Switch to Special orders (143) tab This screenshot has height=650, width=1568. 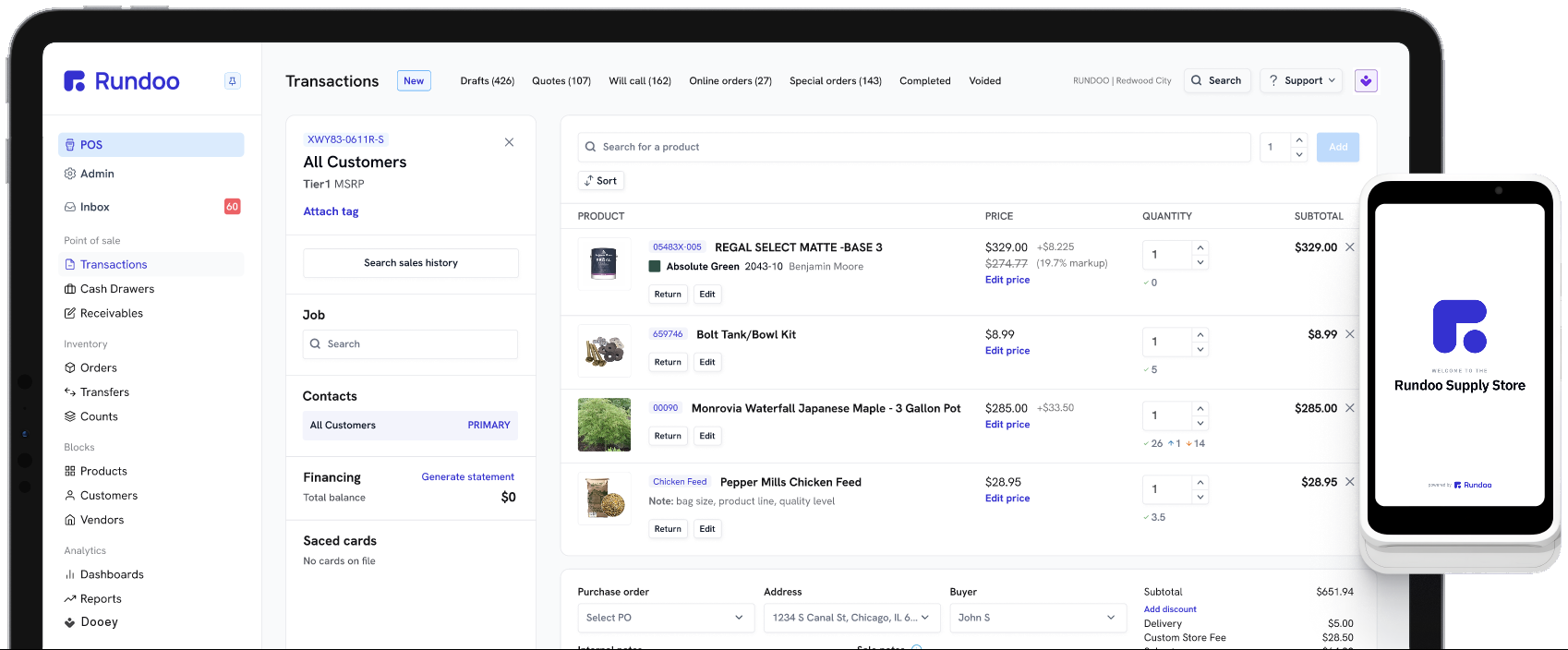[836, 81]
